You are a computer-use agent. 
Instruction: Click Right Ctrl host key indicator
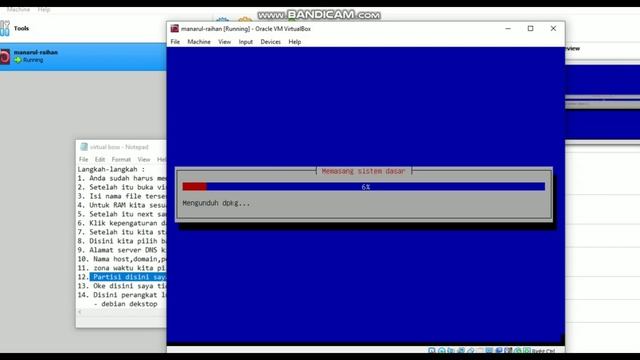pyautogui.click(x=543, y=351)
